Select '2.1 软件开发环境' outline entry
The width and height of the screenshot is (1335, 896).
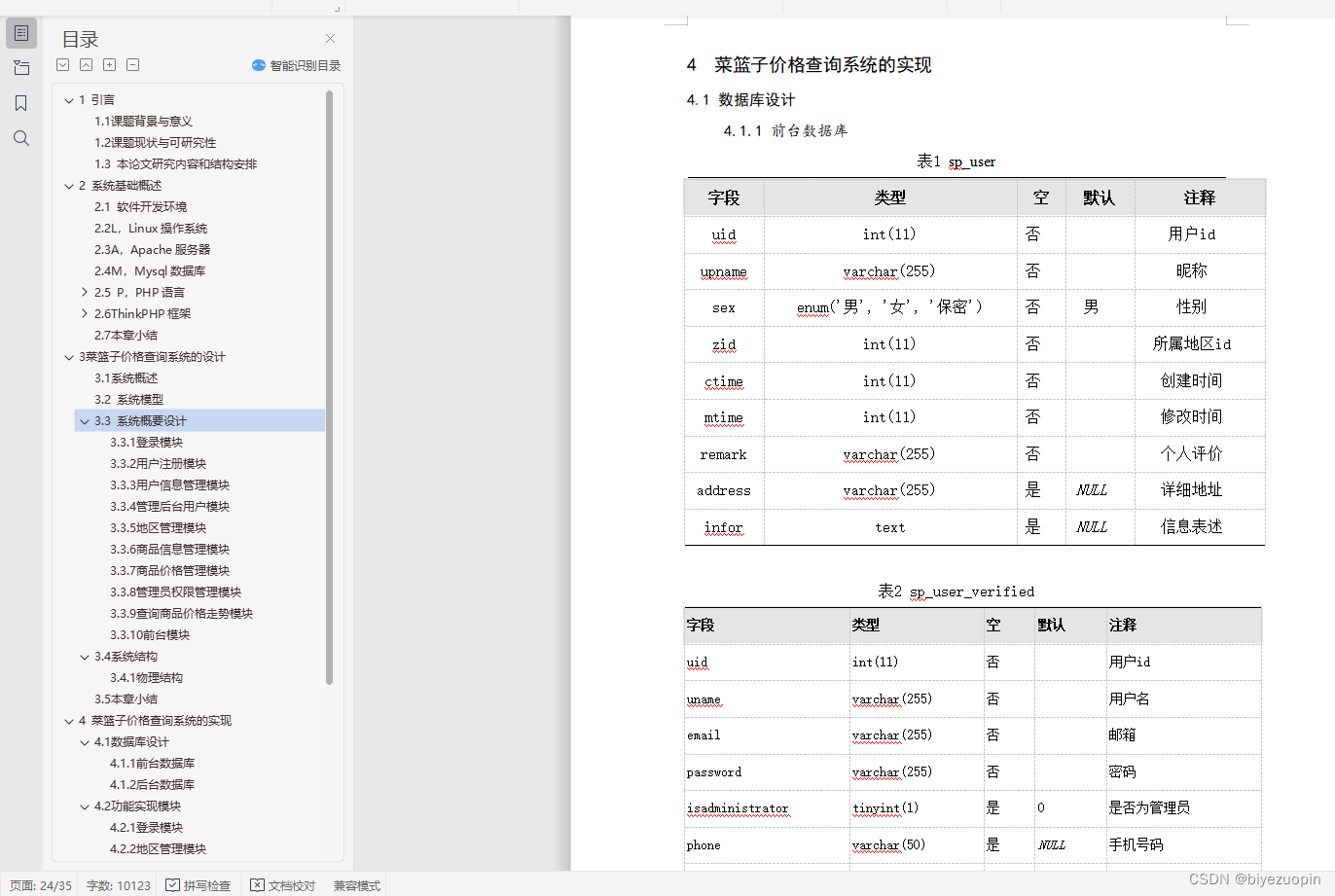(x=140, y=207)
